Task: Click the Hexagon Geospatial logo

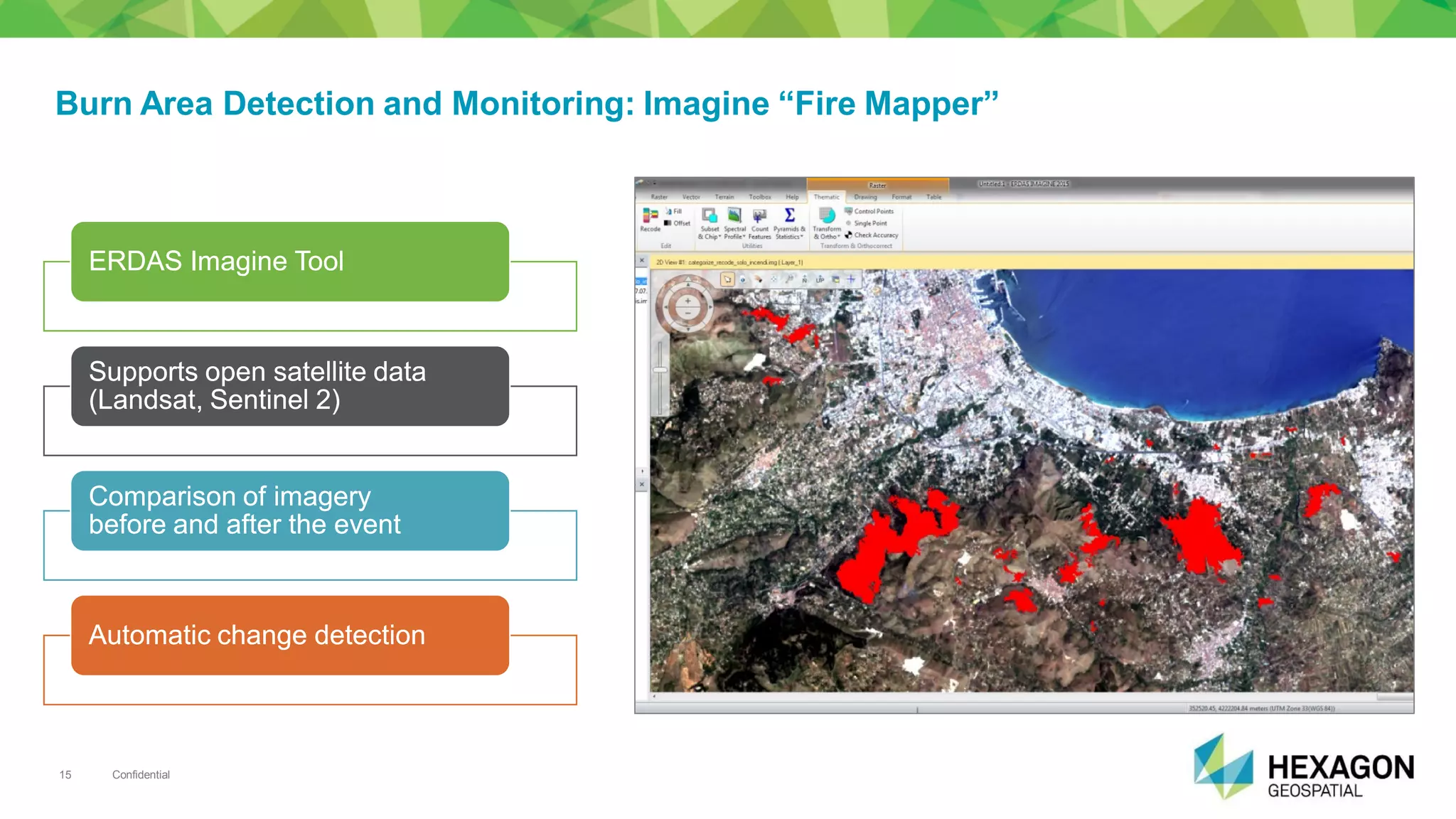Action: coord(1303,766)
